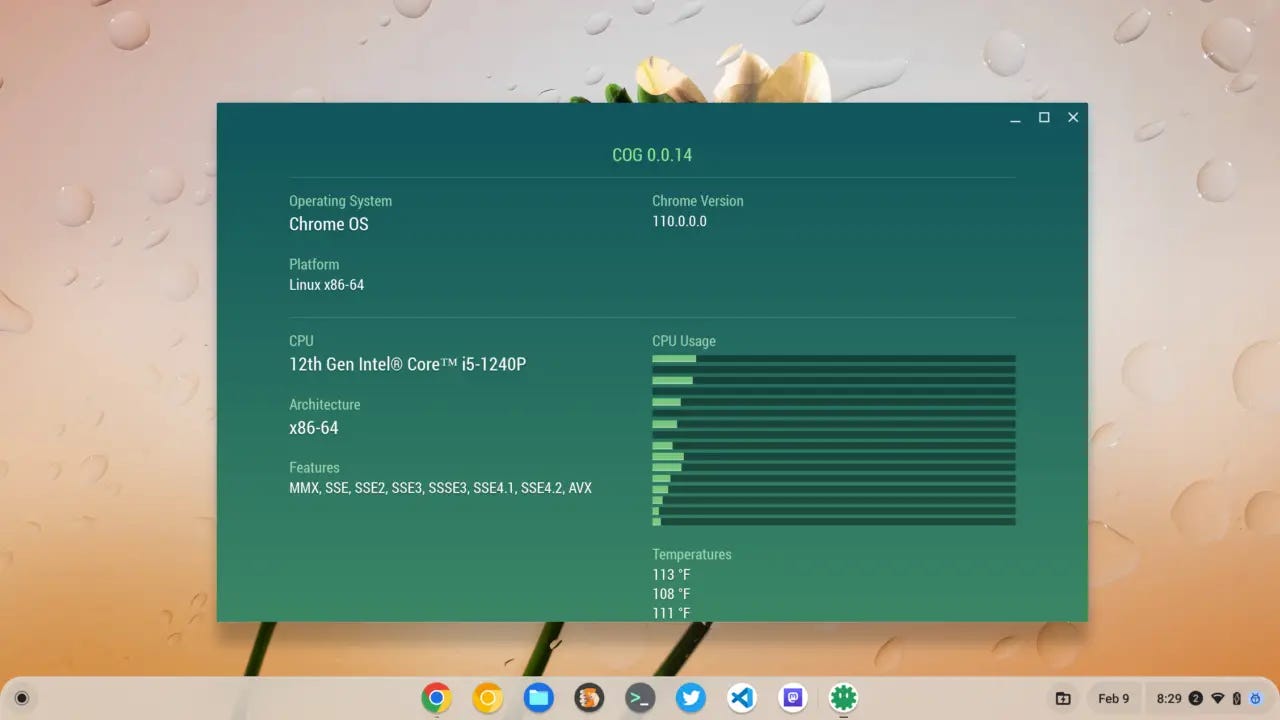The height and width of the screenshot is (720, 1280).
Task: Open quick settings at 8:29 clock
Action: pos(1168,698)
